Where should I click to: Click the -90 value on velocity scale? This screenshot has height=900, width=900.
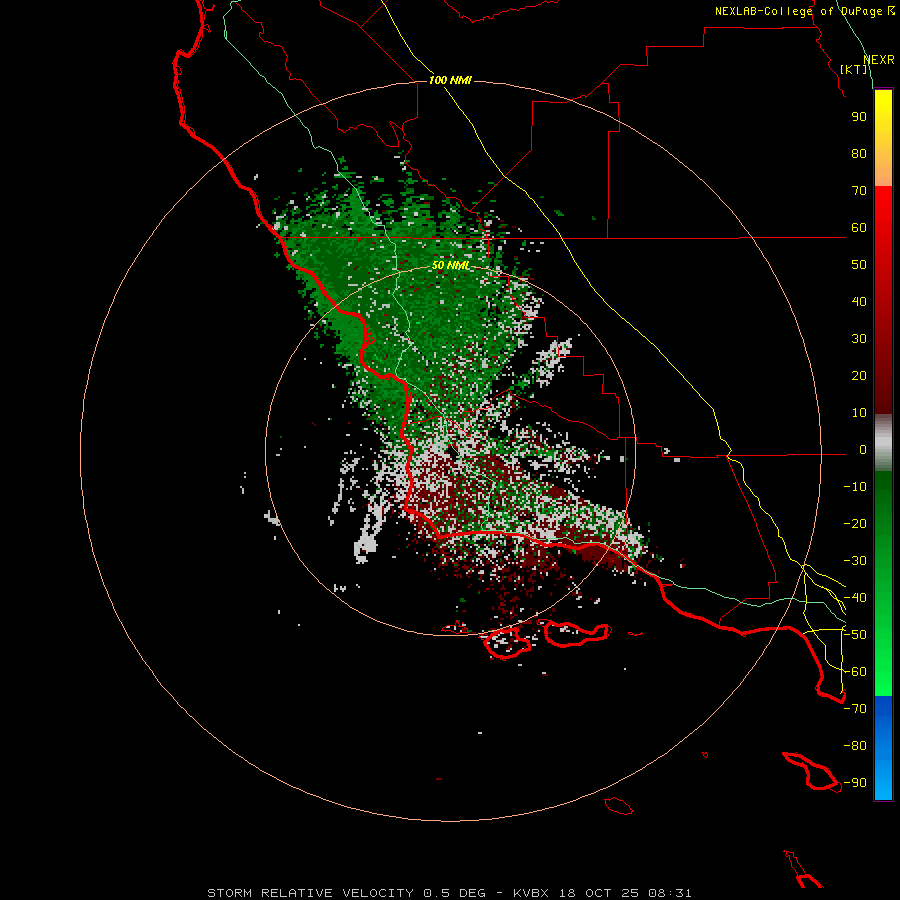[x=855, y=783]
